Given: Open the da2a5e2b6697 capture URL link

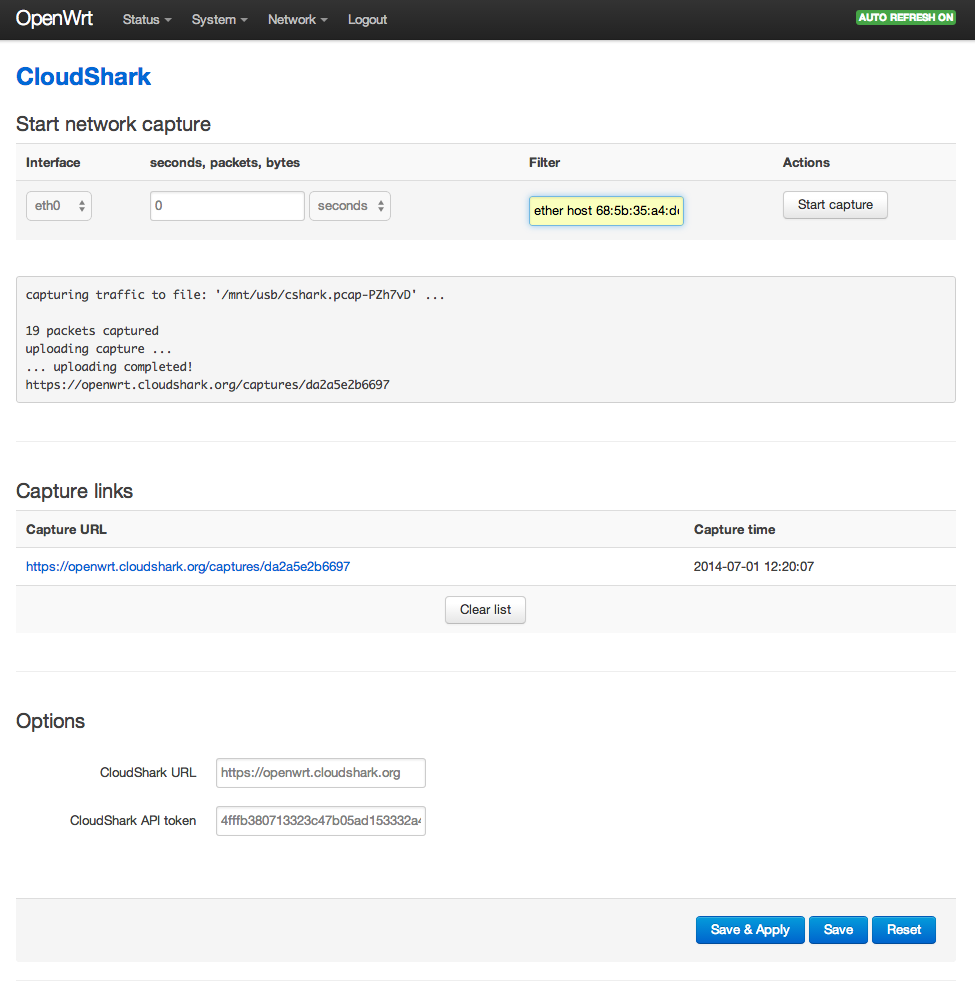Looking at the screenshot, I should [x=188, y=567].
